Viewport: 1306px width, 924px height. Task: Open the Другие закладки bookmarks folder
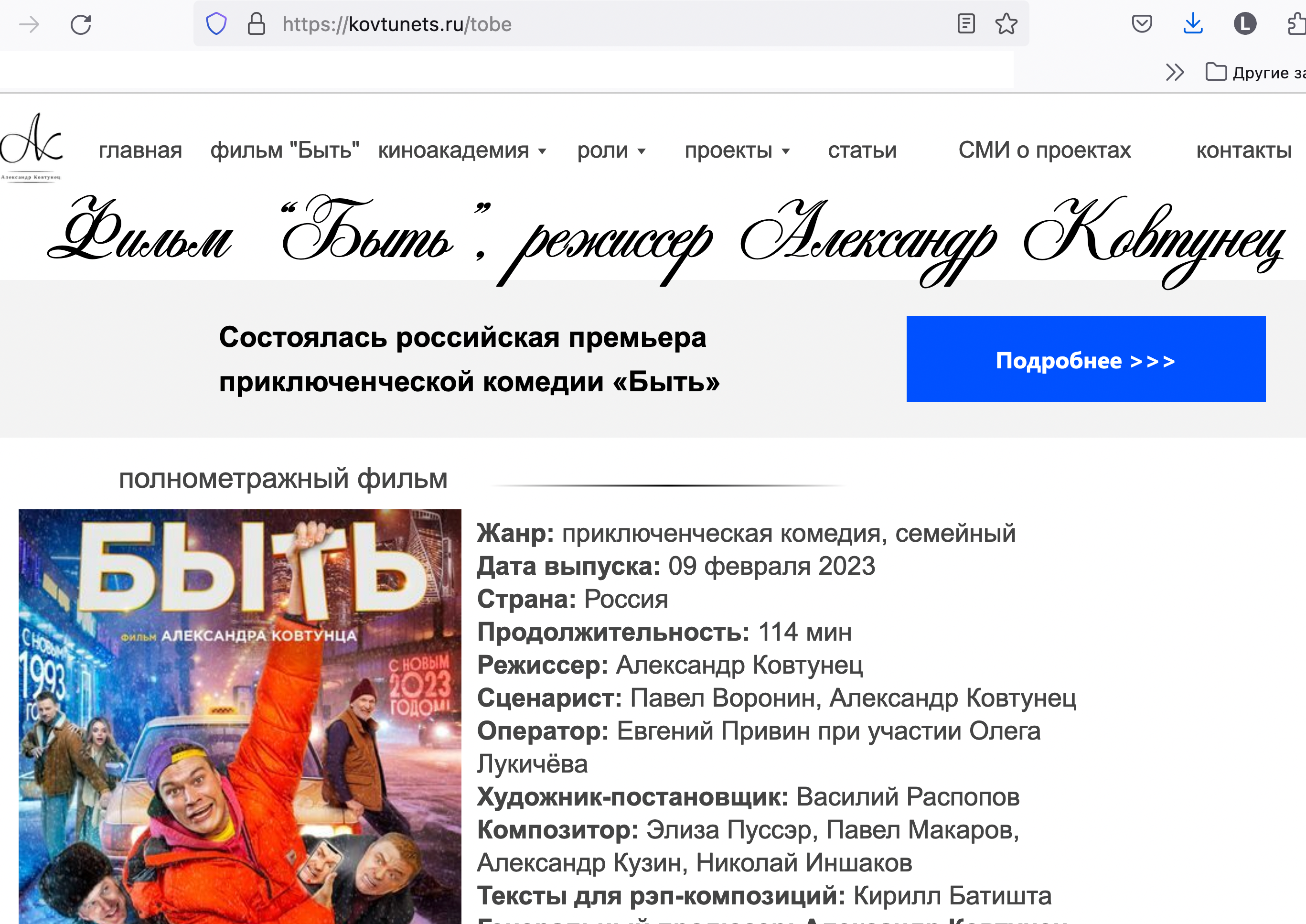[1255, 72]
